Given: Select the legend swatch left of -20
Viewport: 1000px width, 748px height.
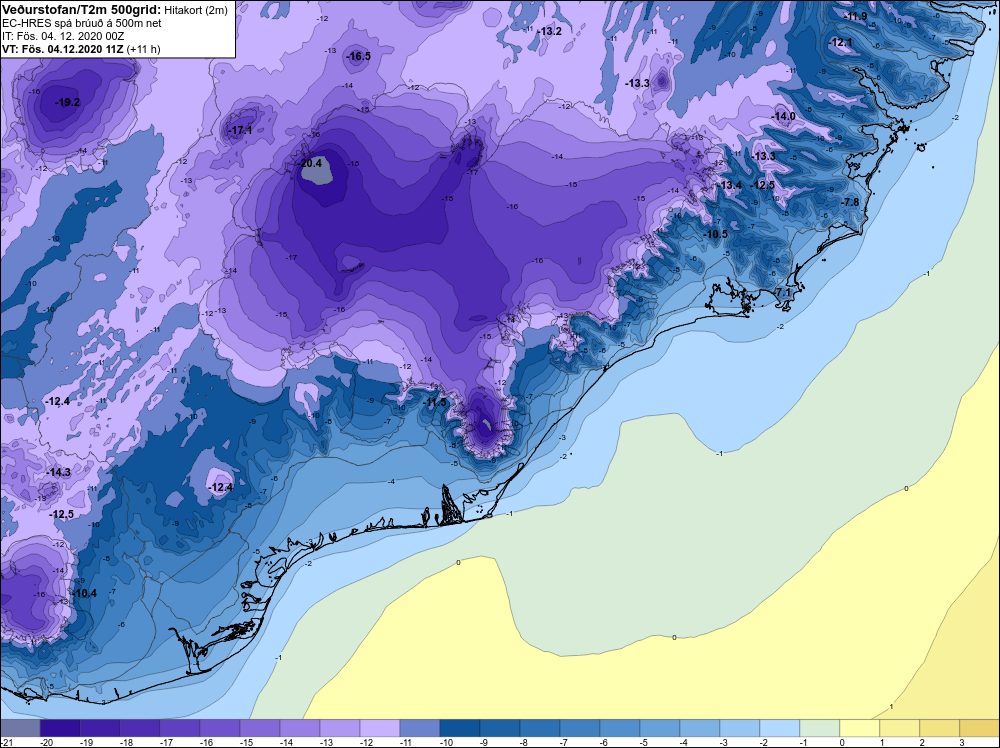Looking at the screenshot, I should [20, 728].
